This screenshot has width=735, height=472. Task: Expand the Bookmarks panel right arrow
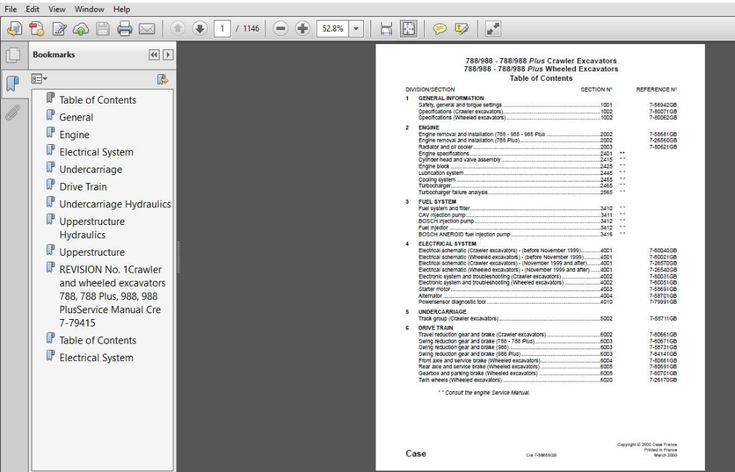point(168,55)
